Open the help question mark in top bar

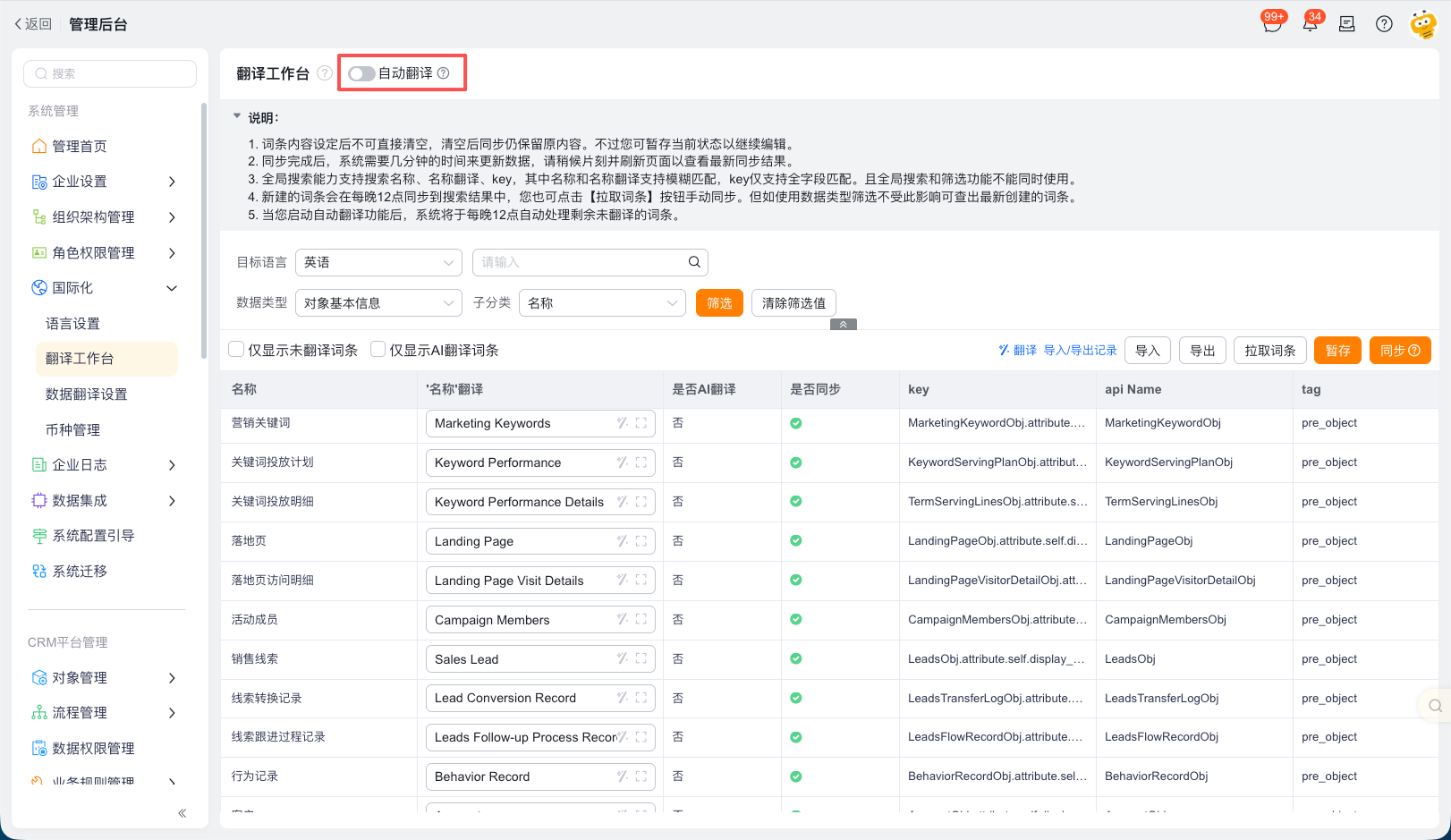click(x=1384, y=24)
